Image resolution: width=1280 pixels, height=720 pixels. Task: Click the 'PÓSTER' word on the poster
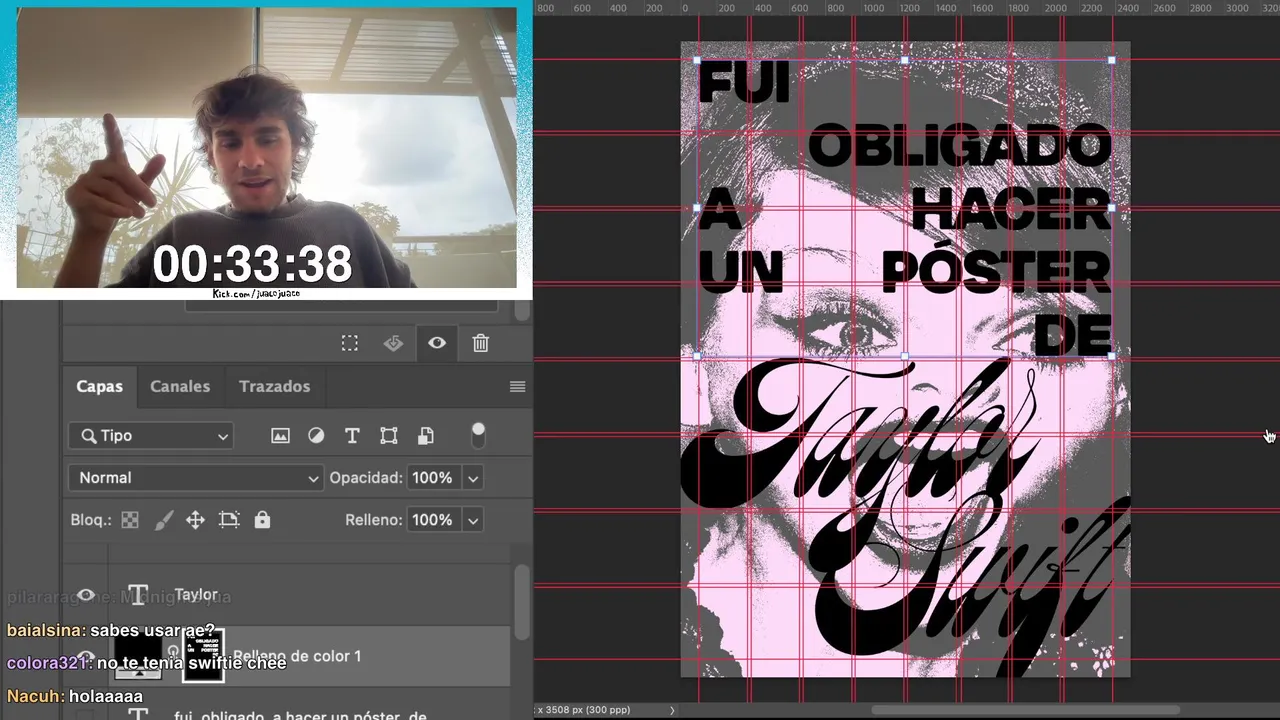pyautogui.click(x=997, y=268)
